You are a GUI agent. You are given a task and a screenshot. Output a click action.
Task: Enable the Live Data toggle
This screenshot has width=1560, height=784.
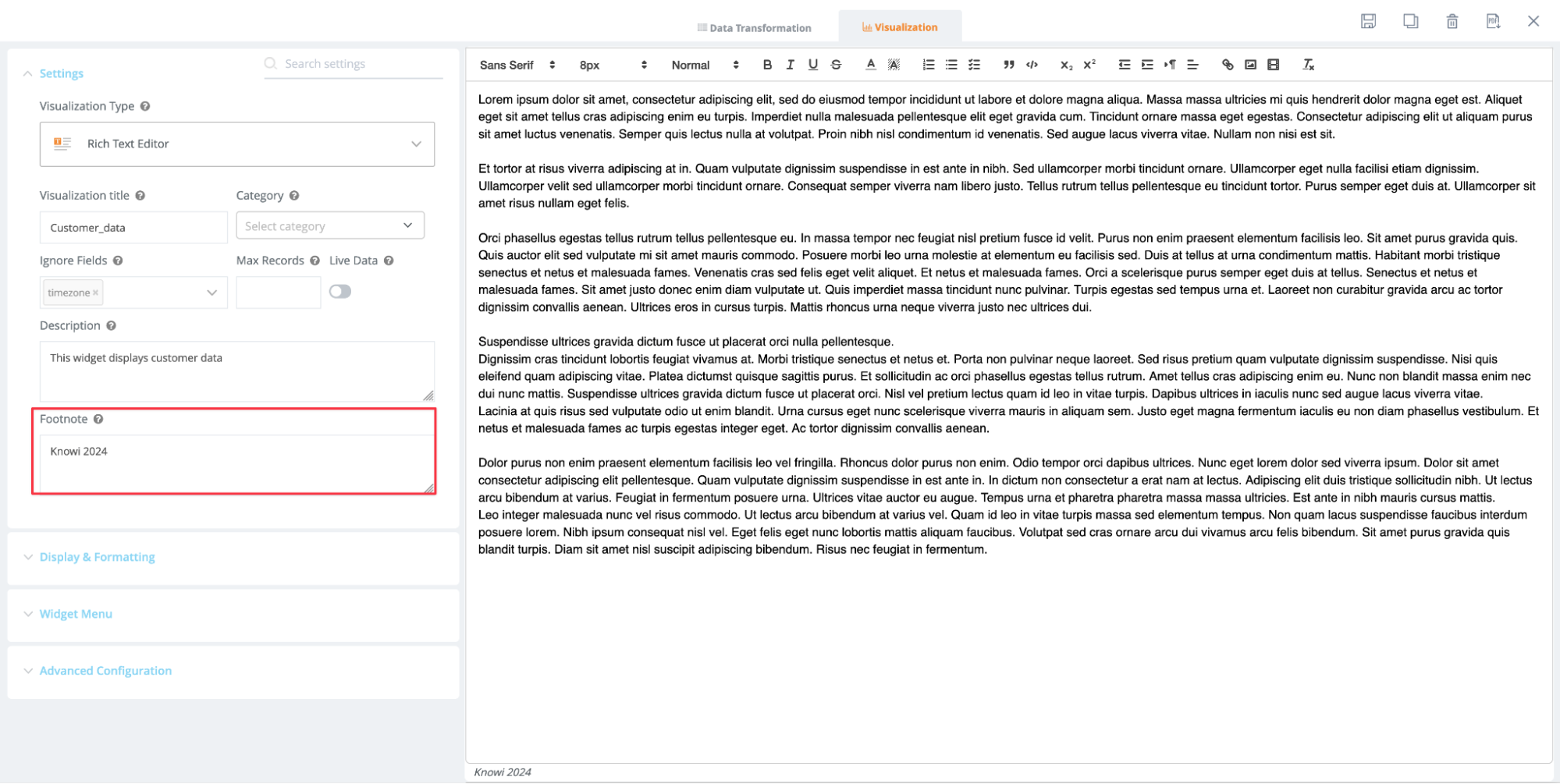click(x=339, y=290)
